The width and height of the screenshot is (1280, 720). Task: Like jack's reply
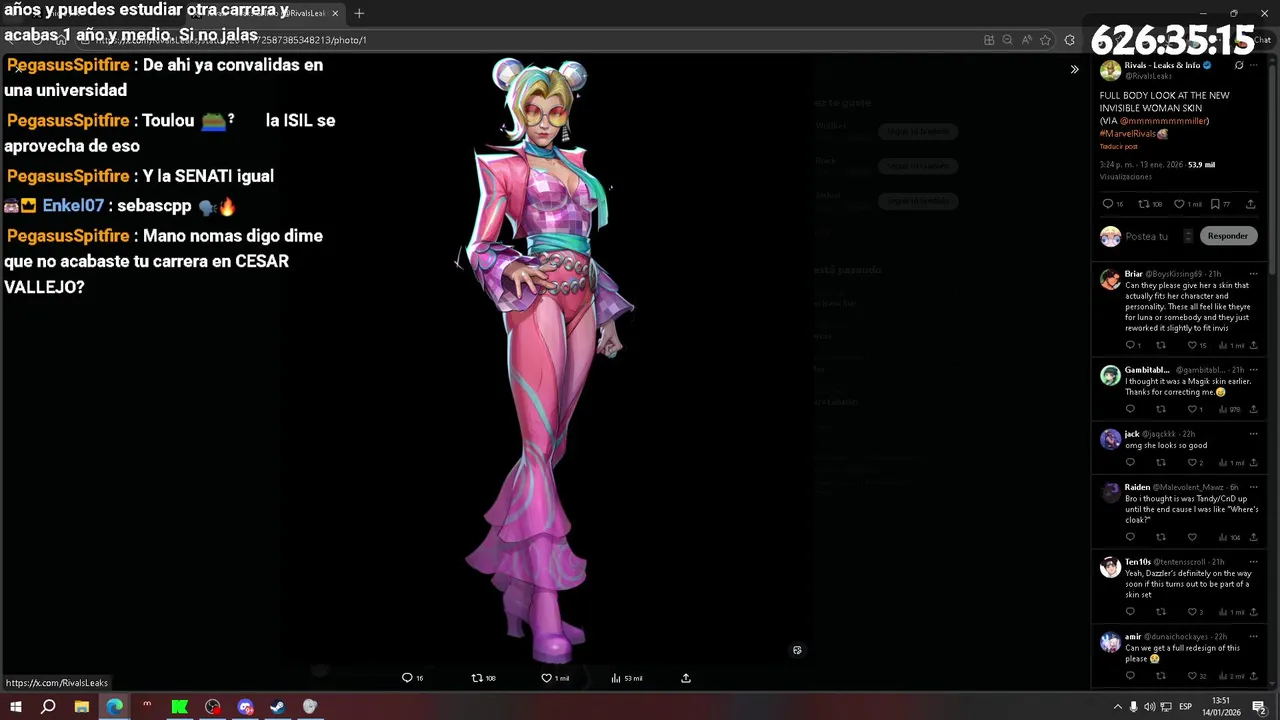[1192, 462]
